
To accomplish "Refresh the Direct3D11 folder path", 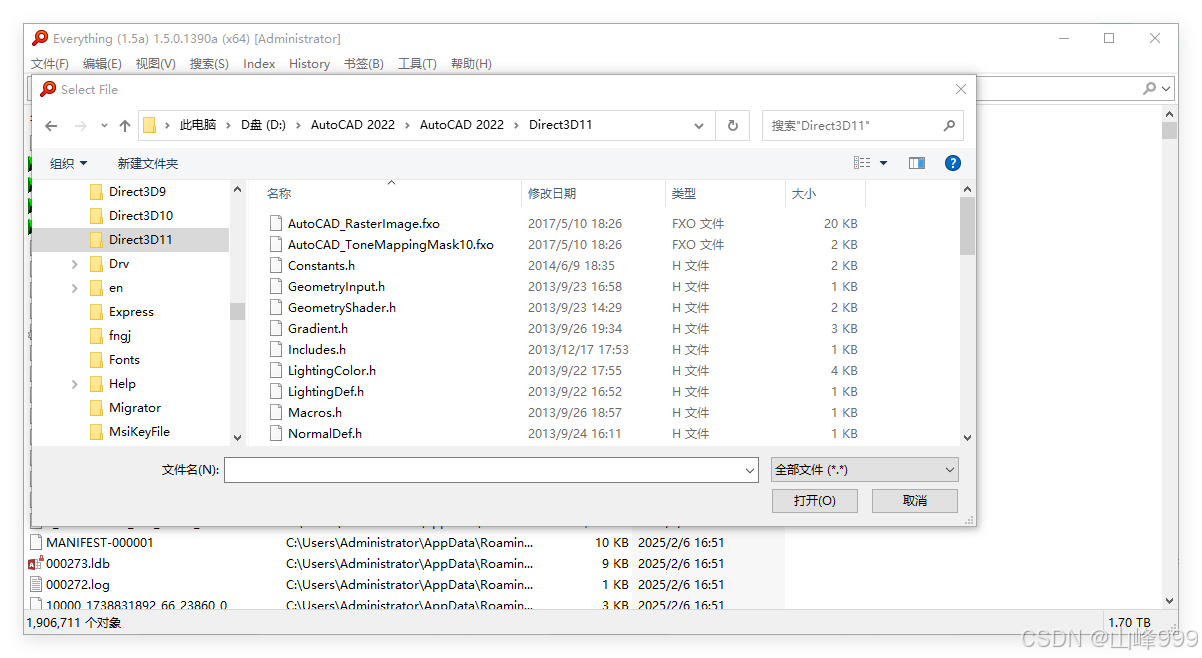I will [x=733, y=126].
